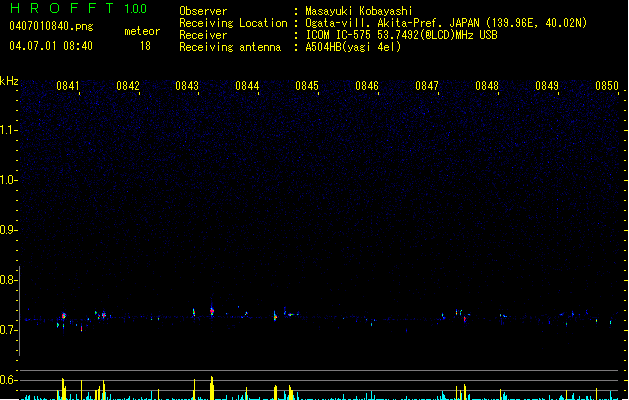Click time marker 0842
The width and height of the screenshot is (629, 400).
tap(128, 86)
